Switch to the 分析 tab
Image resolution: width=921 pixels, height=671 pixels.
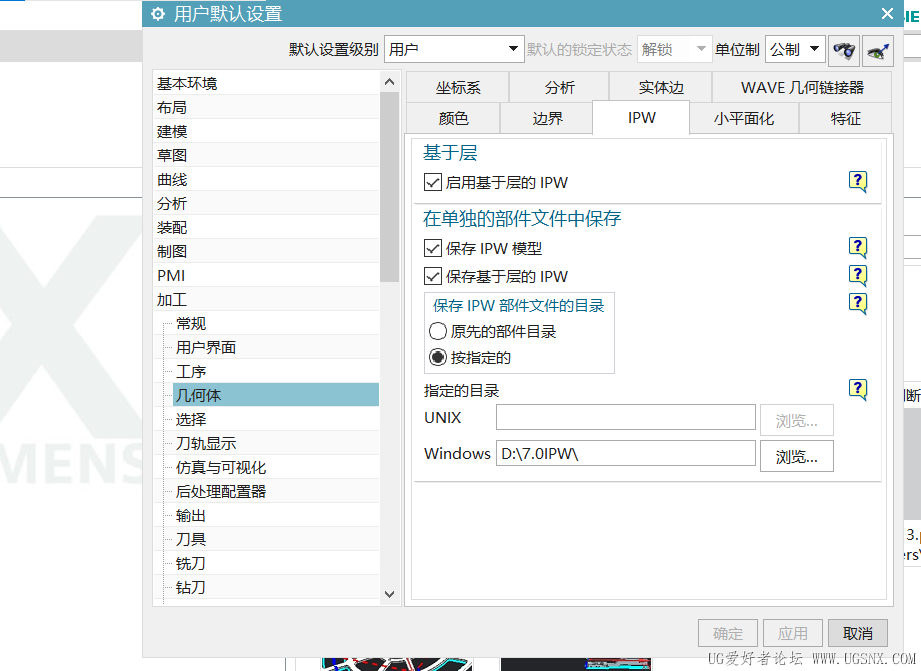pos(559,88)
